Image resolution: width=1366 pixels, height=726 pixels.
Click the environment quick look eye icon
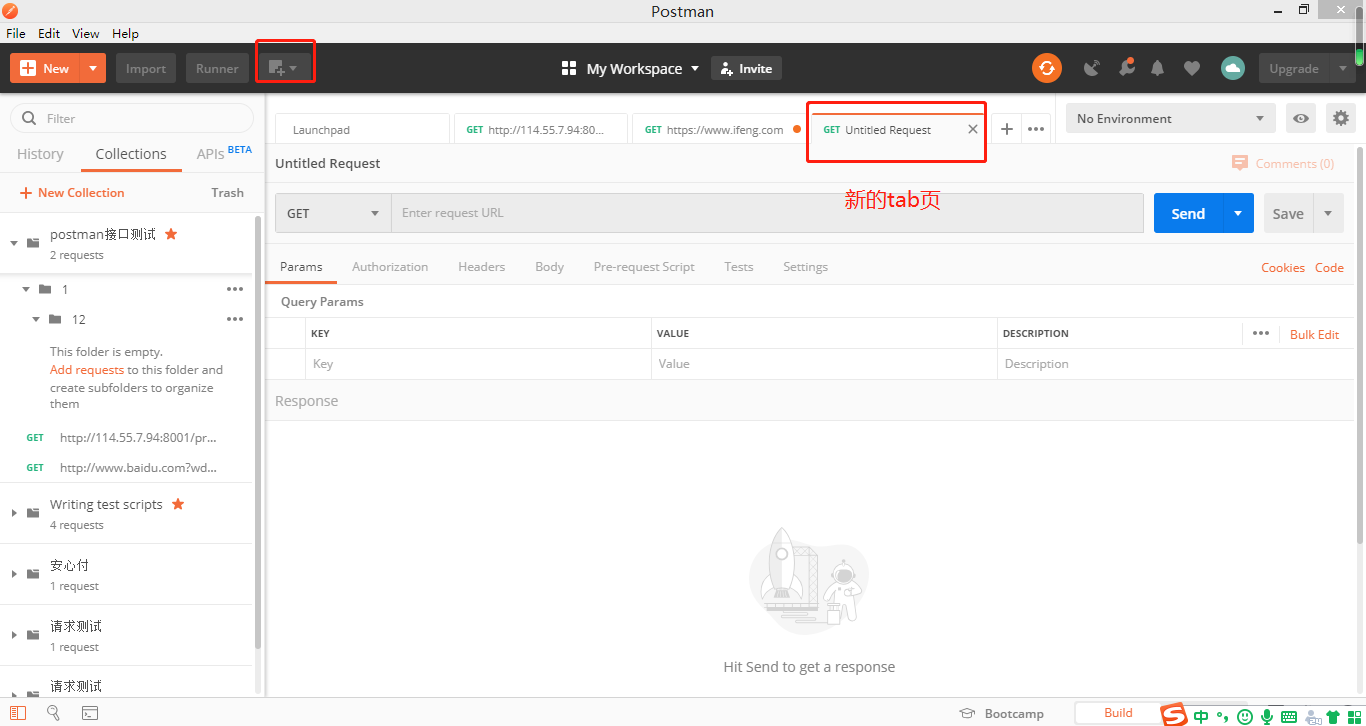coord(1301,118)
